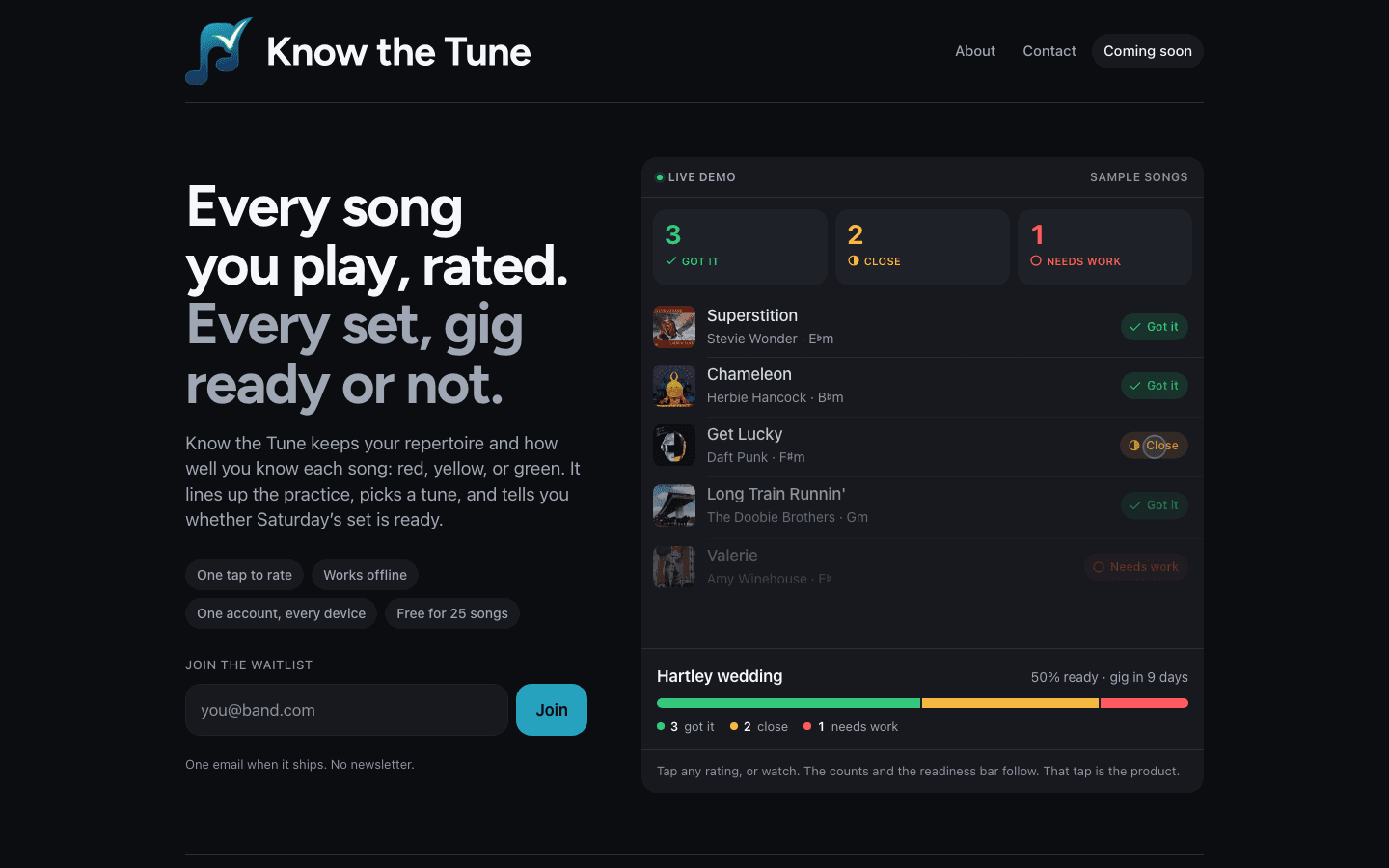The height and width of the screenshot is (868, 1389).
Task: Click the 2 close legend entry
Action: tap(759, 727)
